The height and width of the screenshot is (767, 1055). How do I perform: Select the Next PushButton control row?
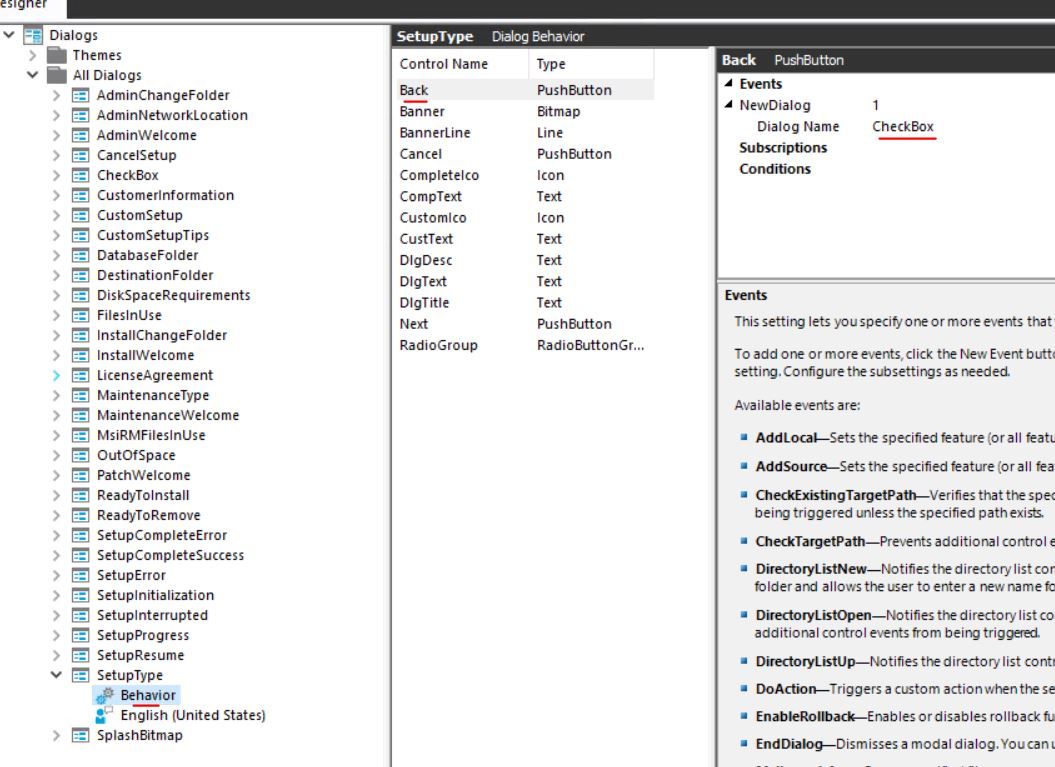(525, 324)
